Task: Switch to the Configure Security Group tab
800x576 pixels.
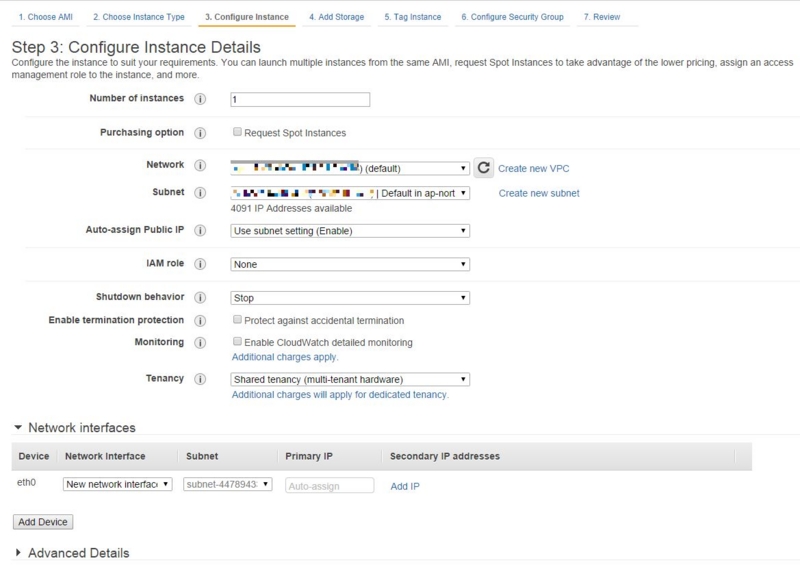Action: pyautogui.click(x=512, y=17)
